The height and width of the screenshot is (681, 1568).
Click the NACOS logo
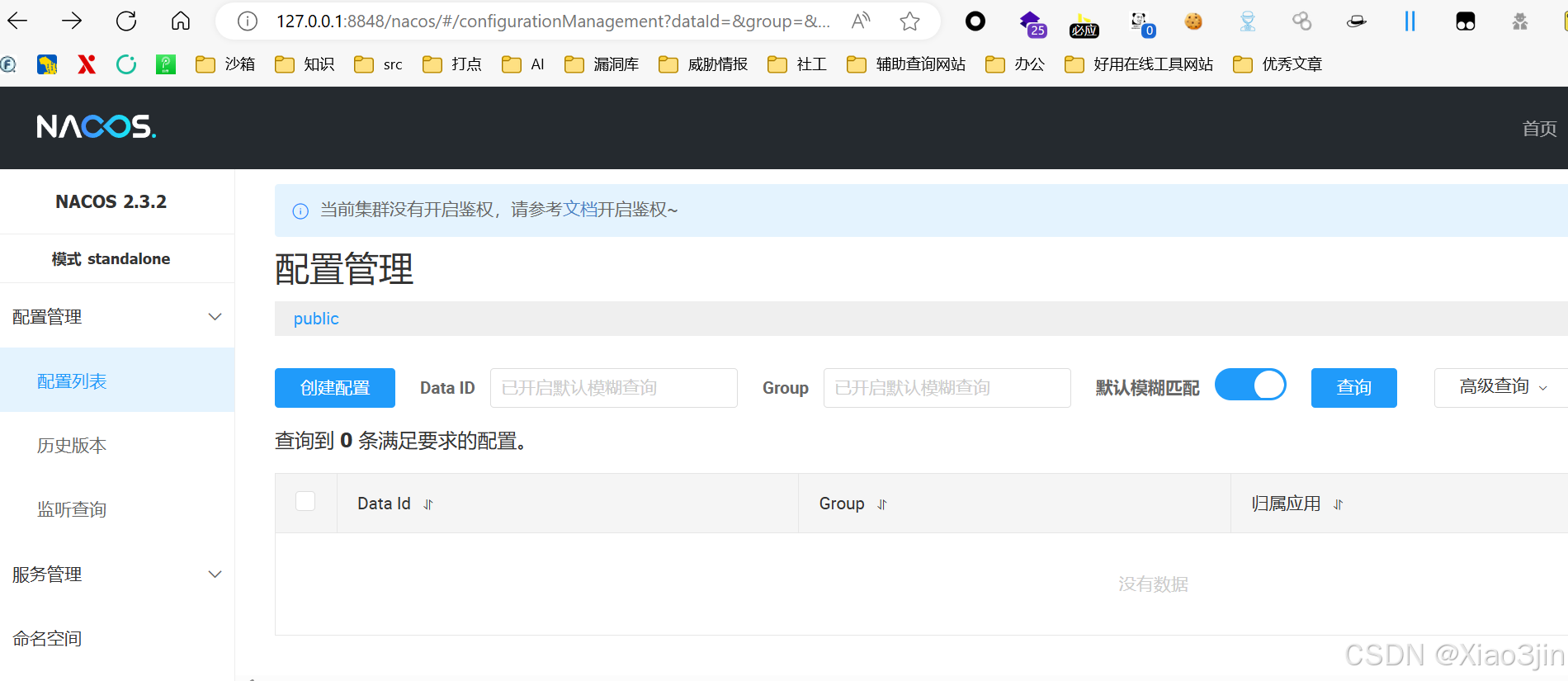click(x=97, y=126)
